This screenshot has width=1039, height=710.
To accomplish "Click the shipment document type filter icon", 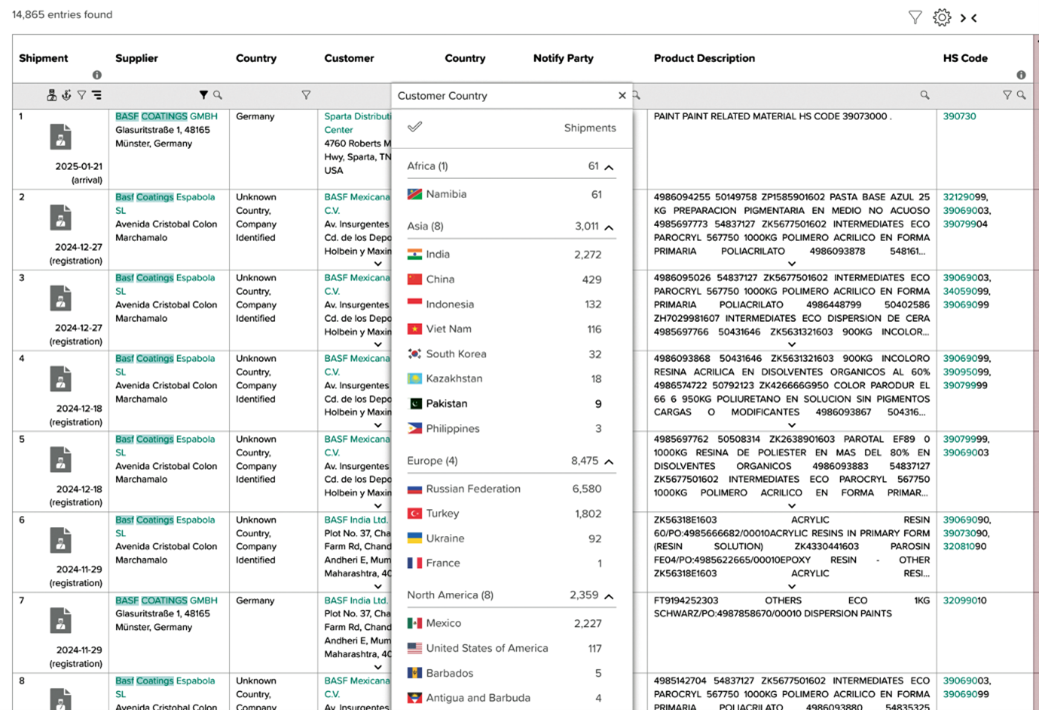I will [52, 95].
